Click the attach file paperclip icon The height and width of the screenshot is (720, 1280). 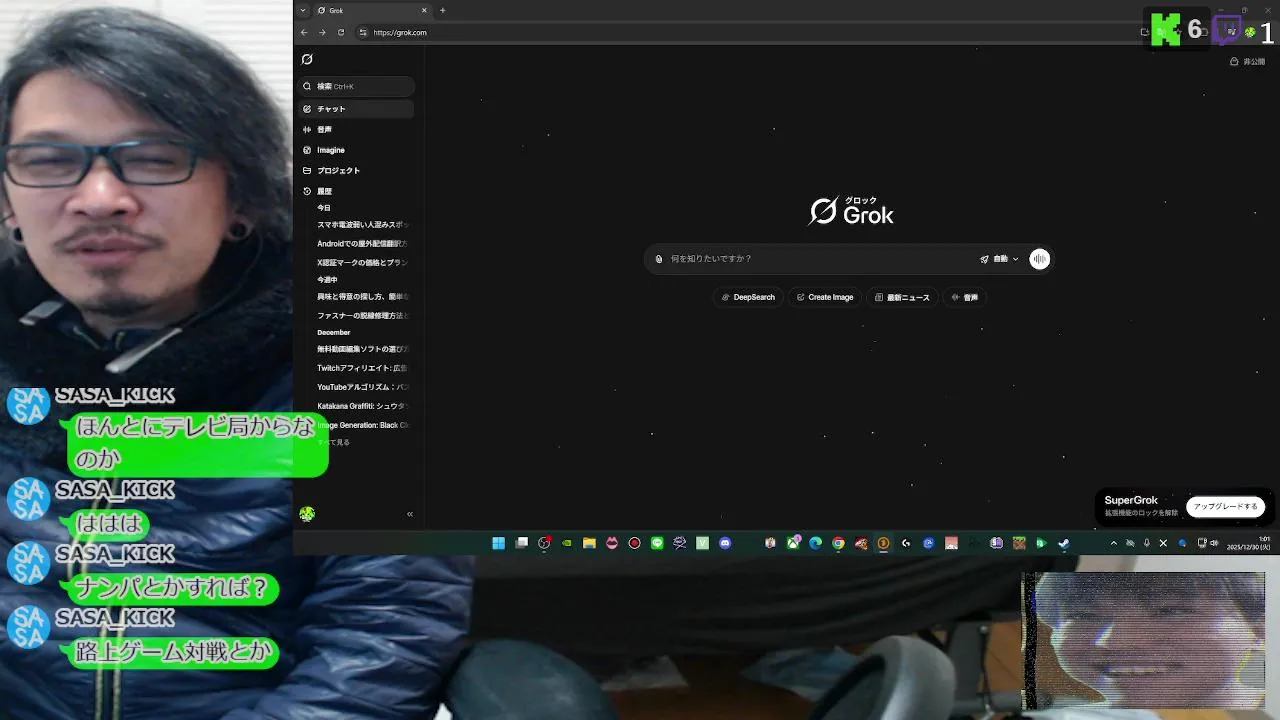[x=659, y=259]
